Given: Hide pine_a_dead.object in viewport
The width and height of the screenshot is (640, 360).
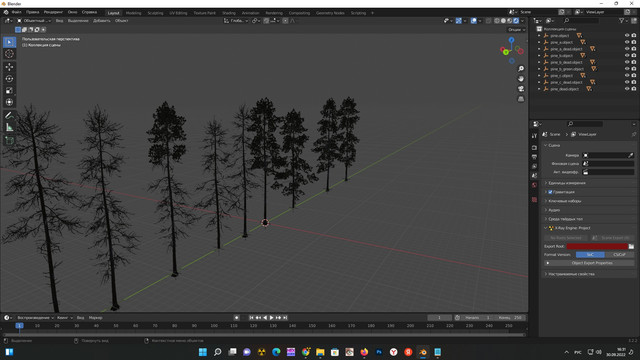Looking at the screenshot, I should click(627, 49).
